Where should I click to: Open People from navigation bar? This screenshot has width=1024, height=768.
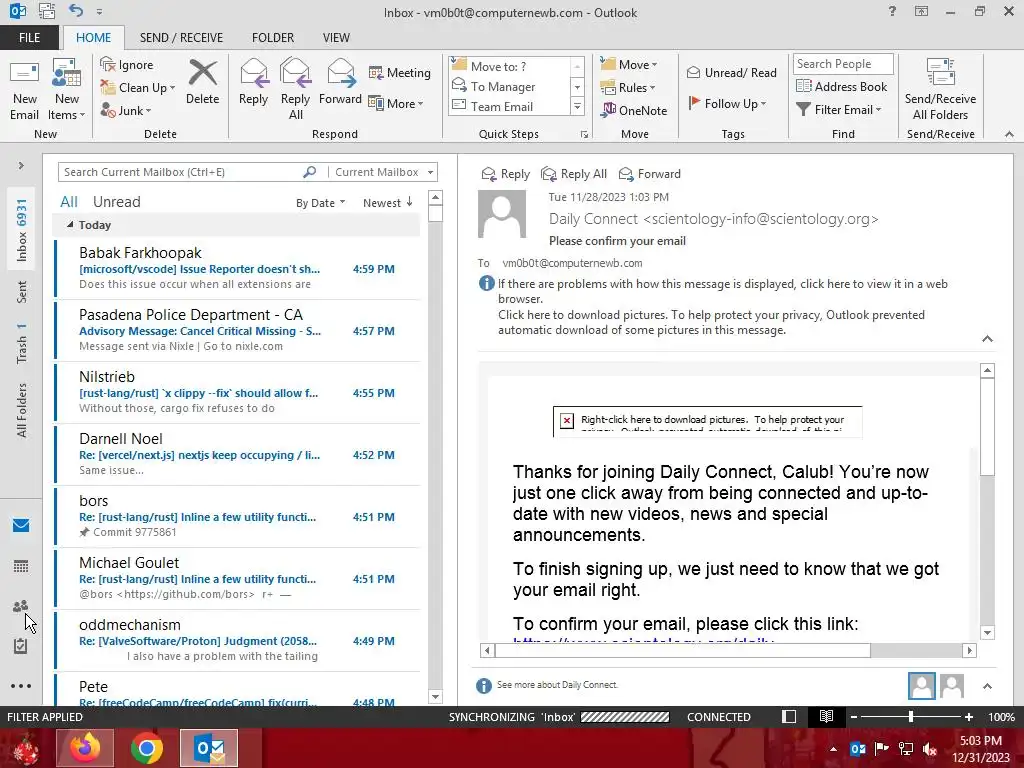coord(21,606)
